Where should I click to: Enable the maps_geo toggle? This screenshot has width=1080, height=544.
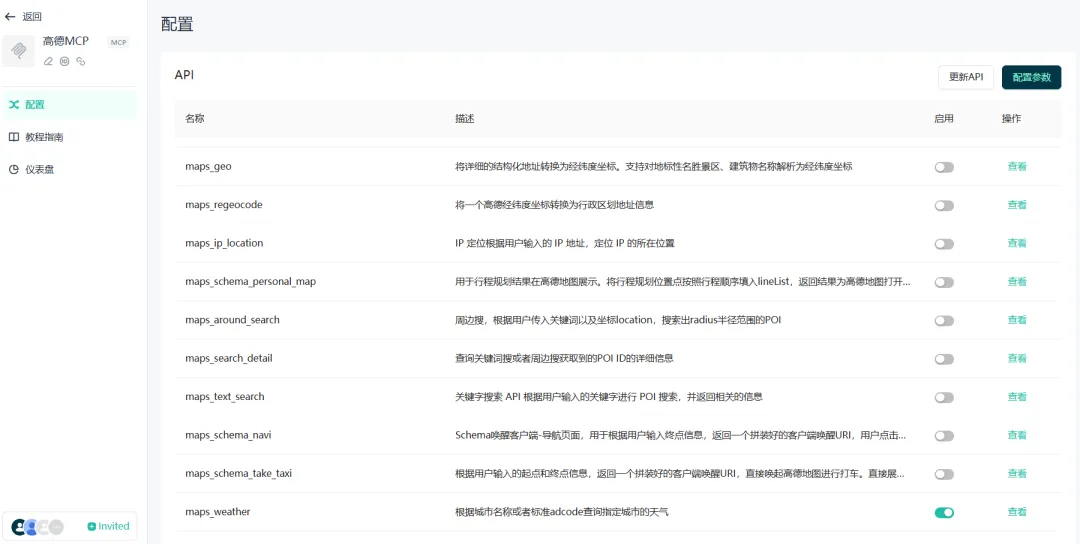click(x=944, y=167)
